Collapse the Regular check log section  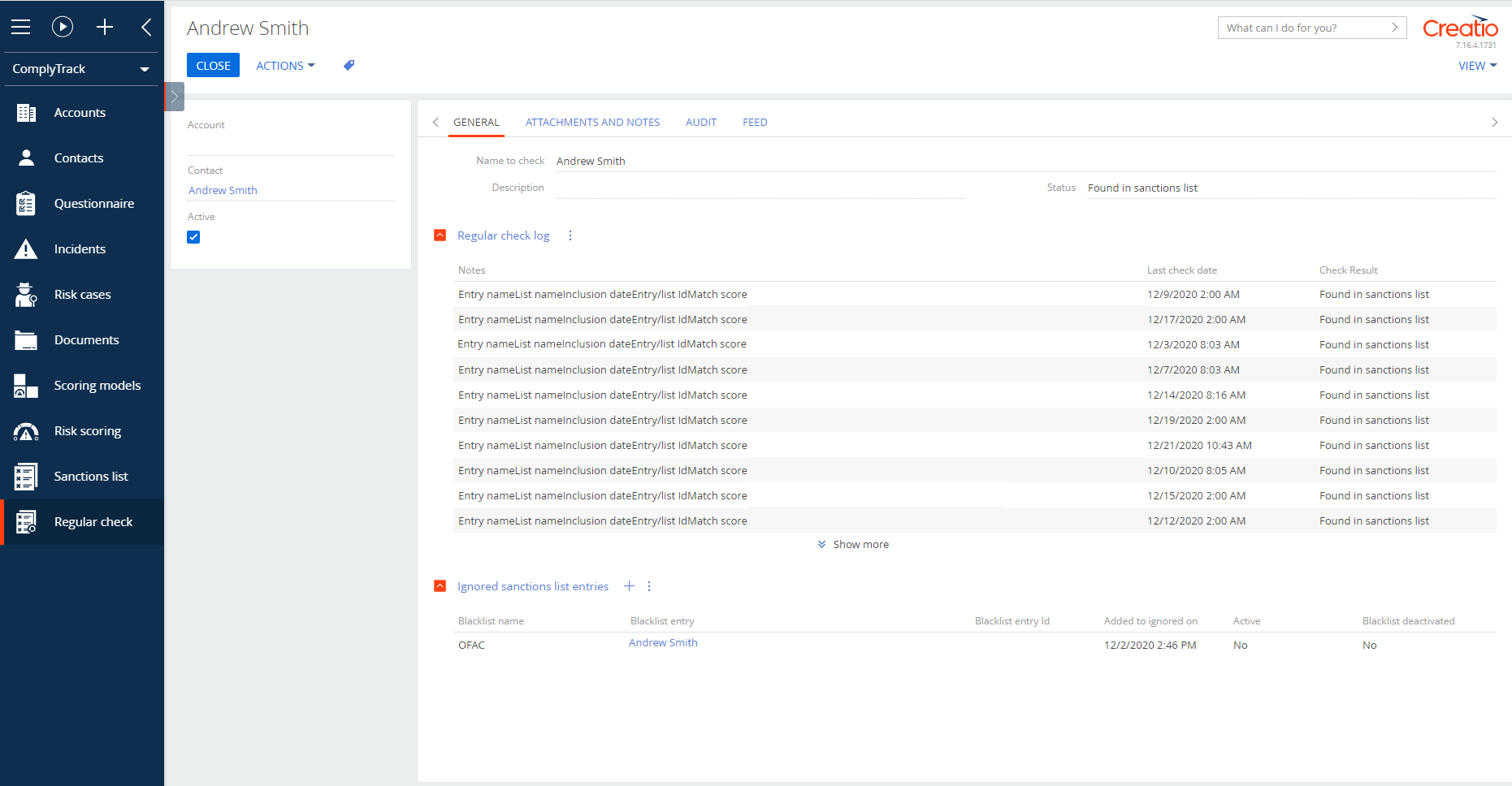click(440, 235)
